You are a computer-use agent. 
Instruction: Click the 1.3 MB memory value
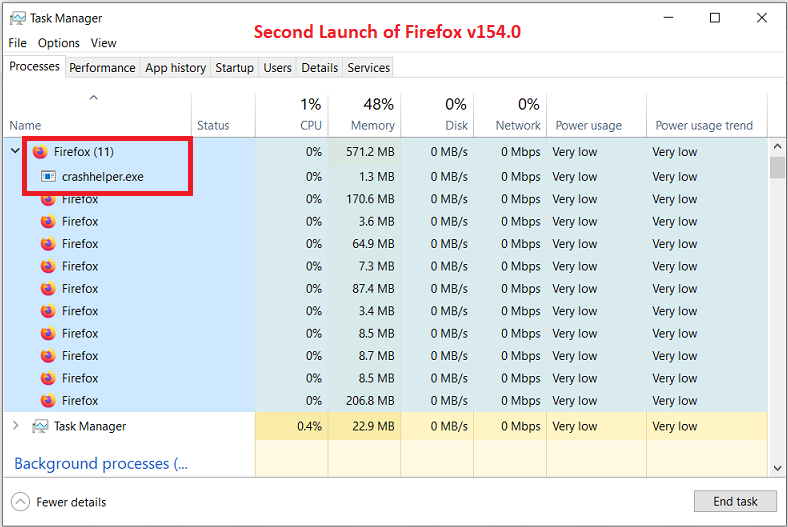point(376,177)
